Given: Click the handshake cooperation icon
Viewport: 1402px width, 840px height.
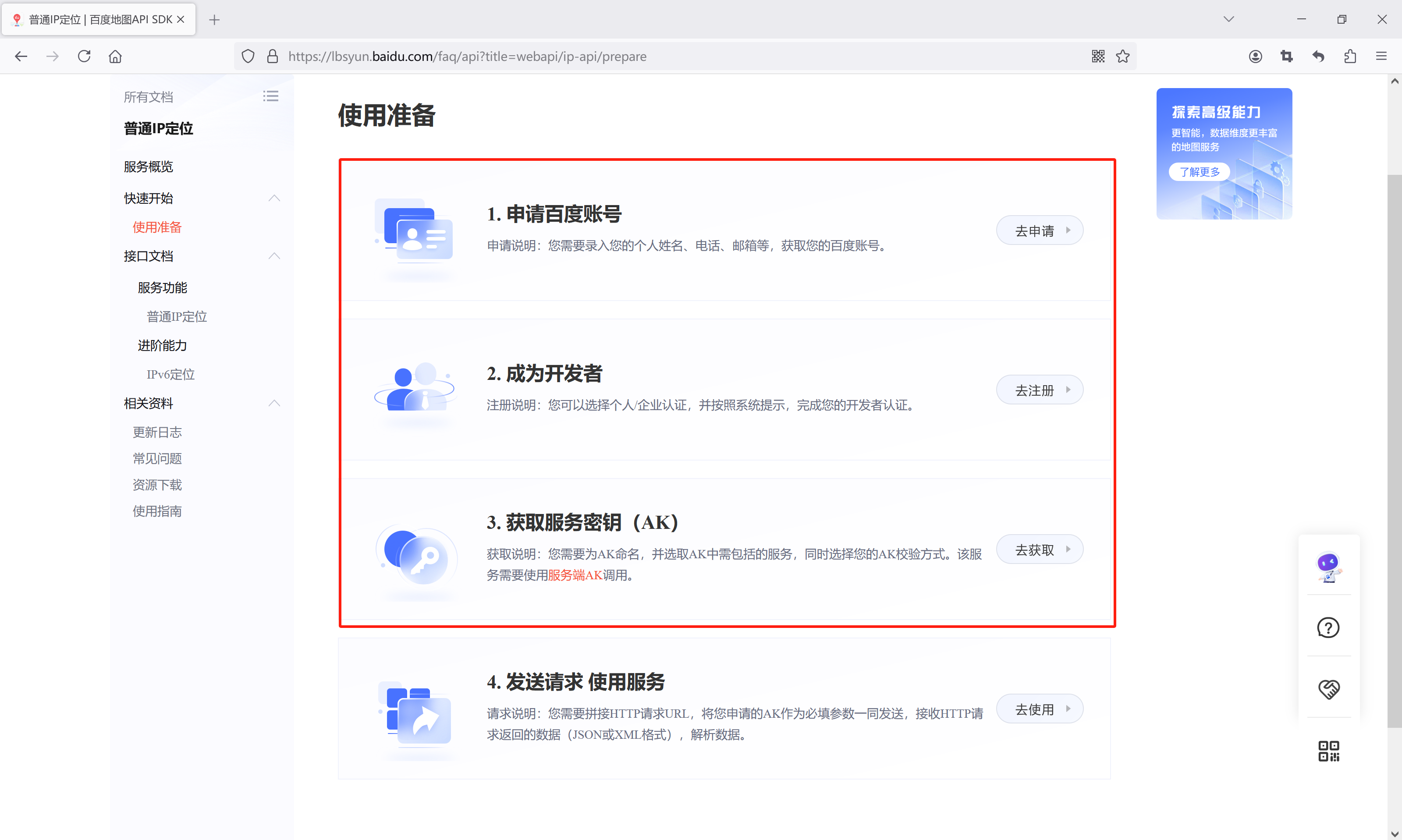Looking at the screenshot, I should [1328, 689].
